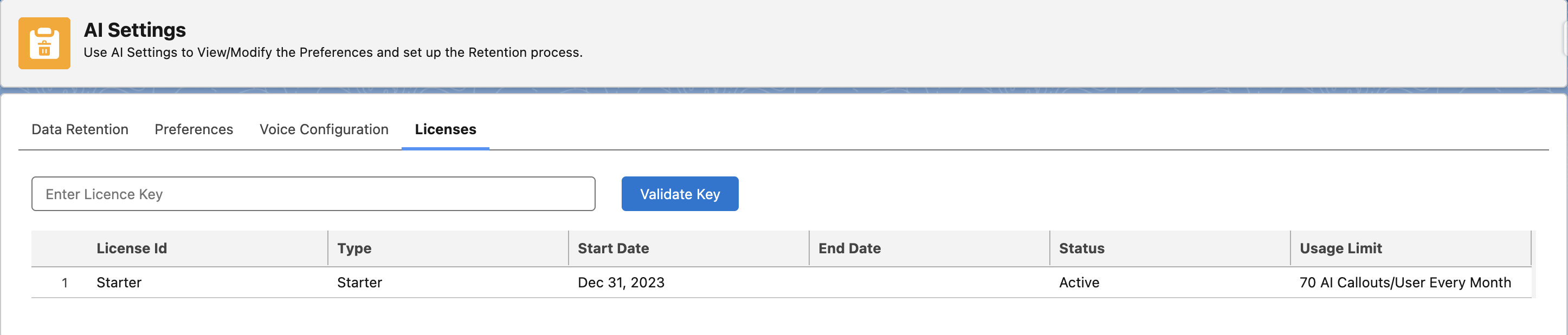Click the AI Settings page title

pyautogui.click(x=134, y=30)
